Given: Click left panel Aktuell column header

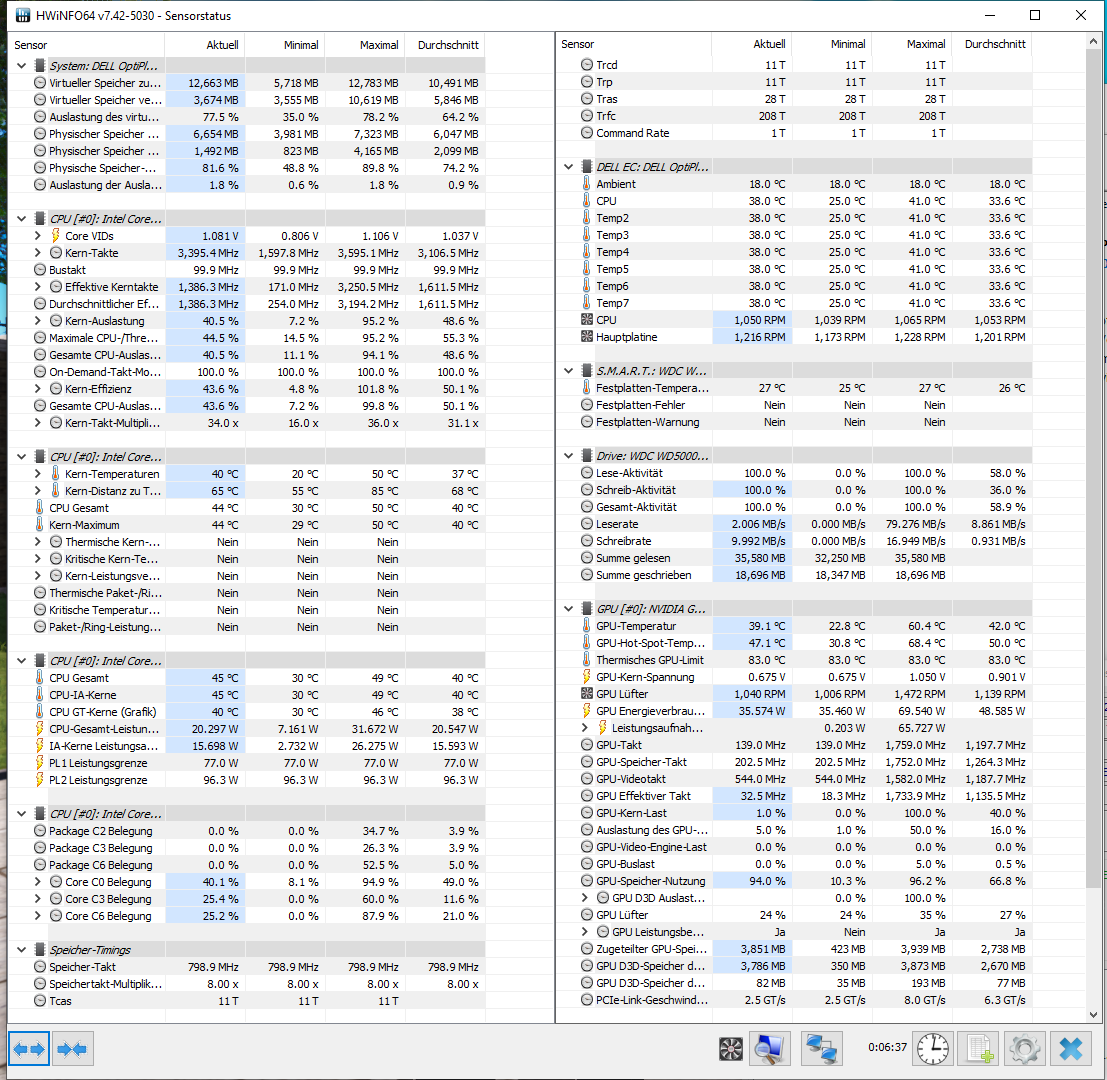Looking at the screenshot, I should point(205,45).
